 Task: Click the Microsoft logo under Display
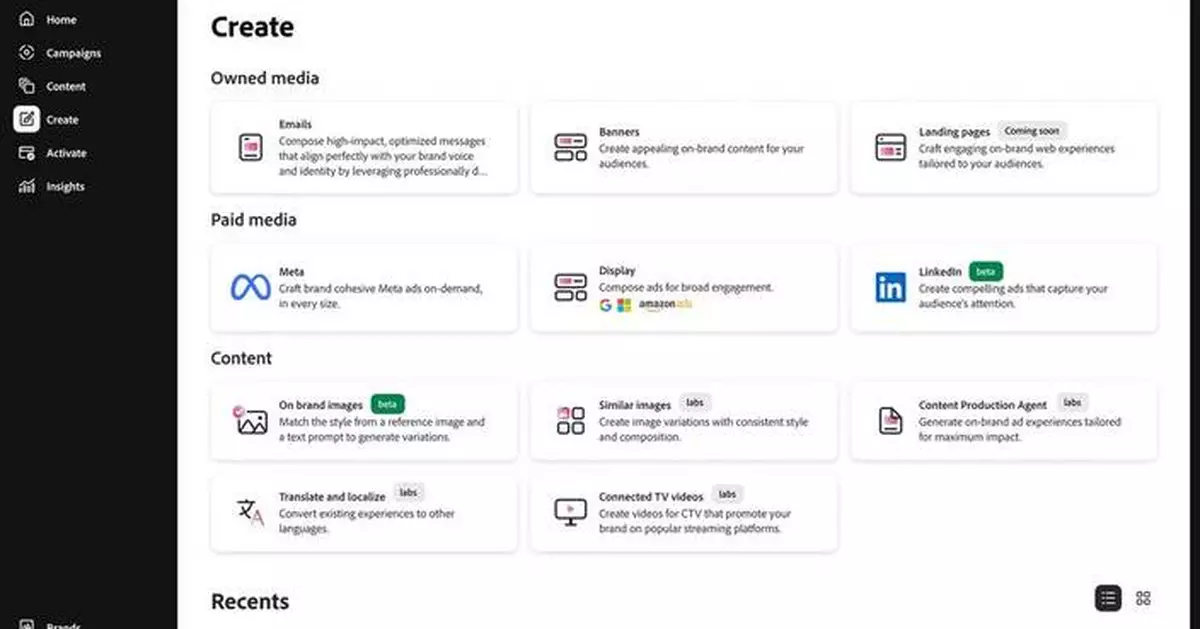[x=623, y=305]
